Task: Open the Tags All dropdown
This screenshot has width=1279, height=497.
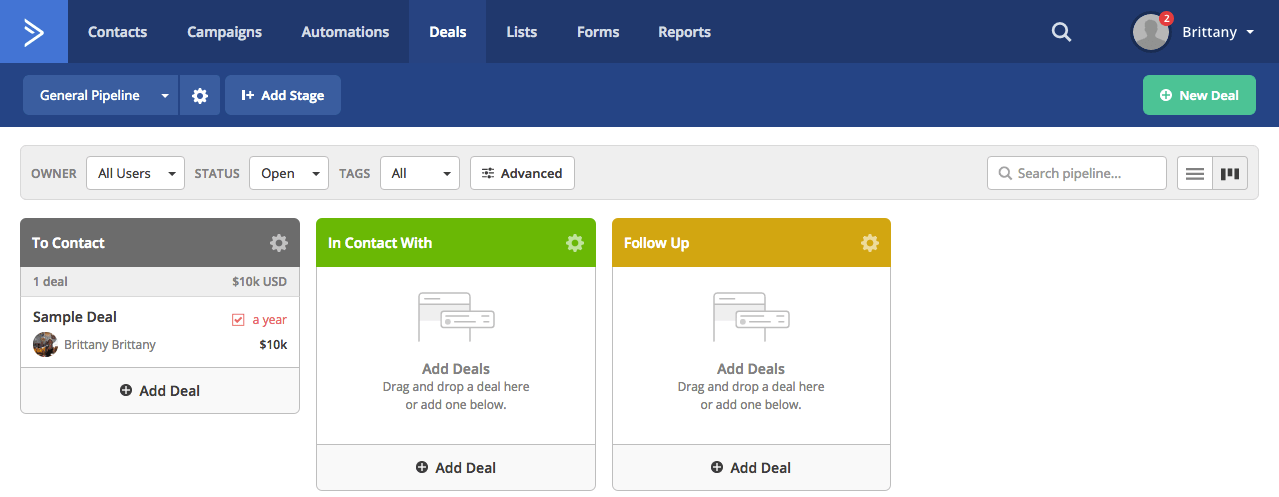Action: coord(421,174)
